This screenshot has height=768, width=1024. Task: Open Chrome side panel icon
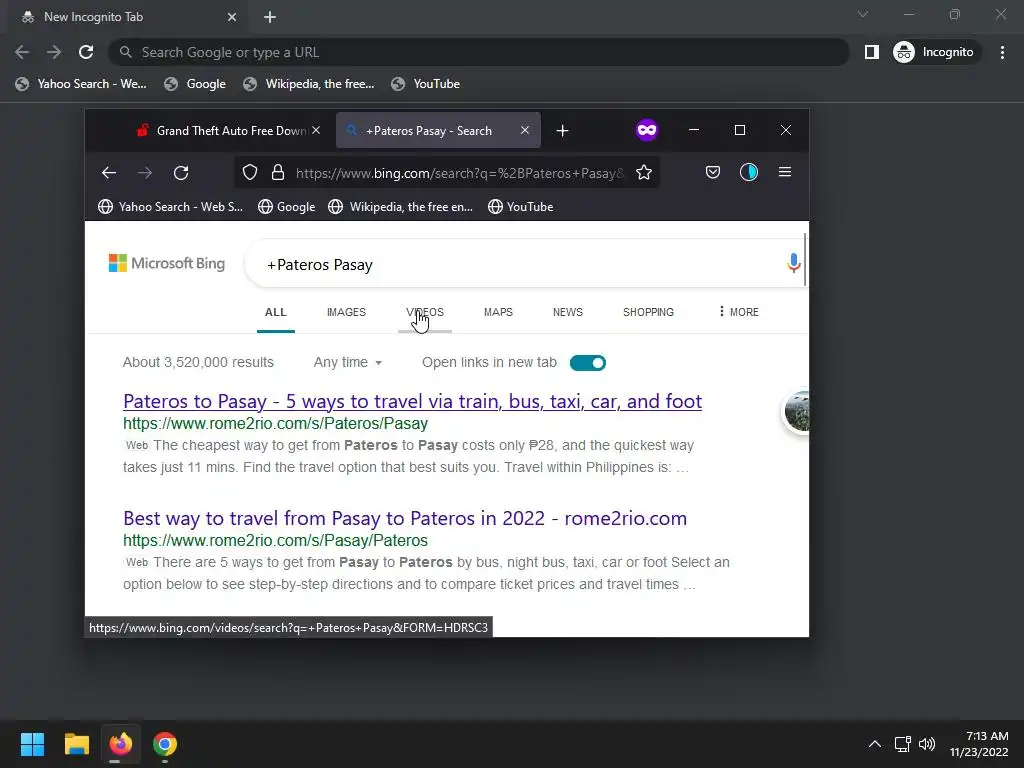[x=872, y=52]
